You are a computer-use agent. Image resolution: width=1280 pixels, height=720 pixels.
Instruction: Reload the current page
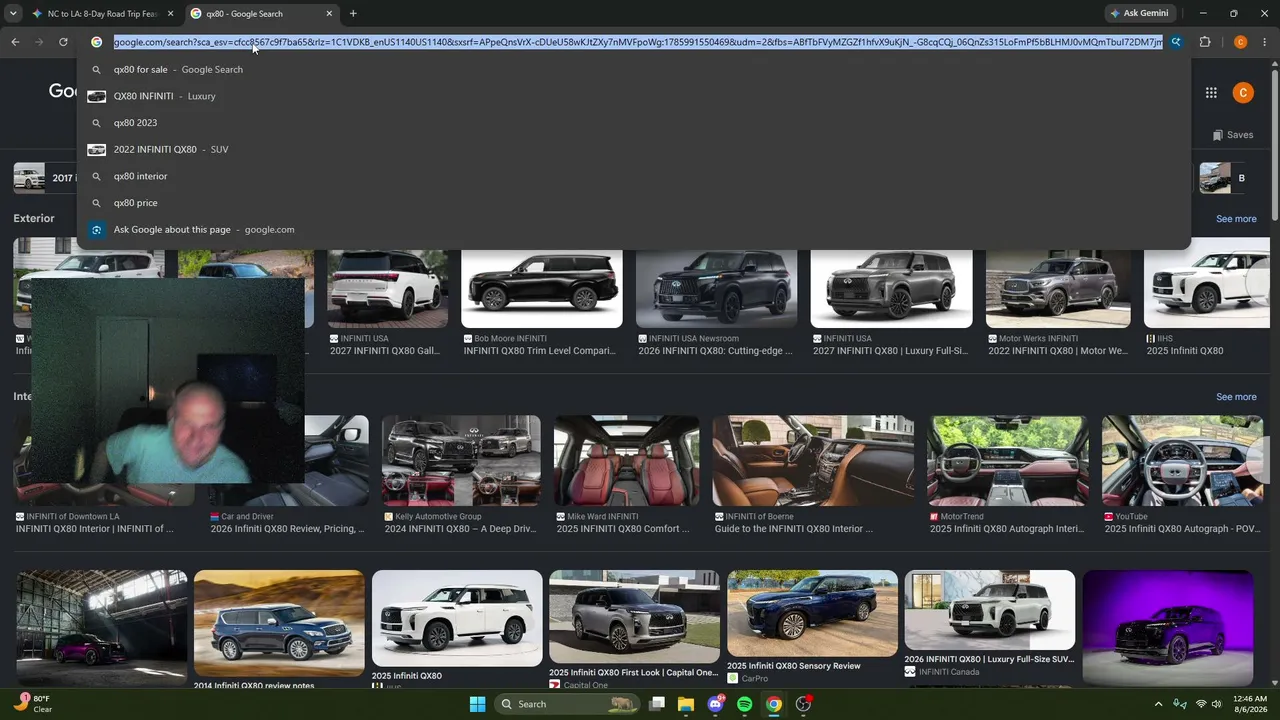pyautogui.click(x=63, y=42)
